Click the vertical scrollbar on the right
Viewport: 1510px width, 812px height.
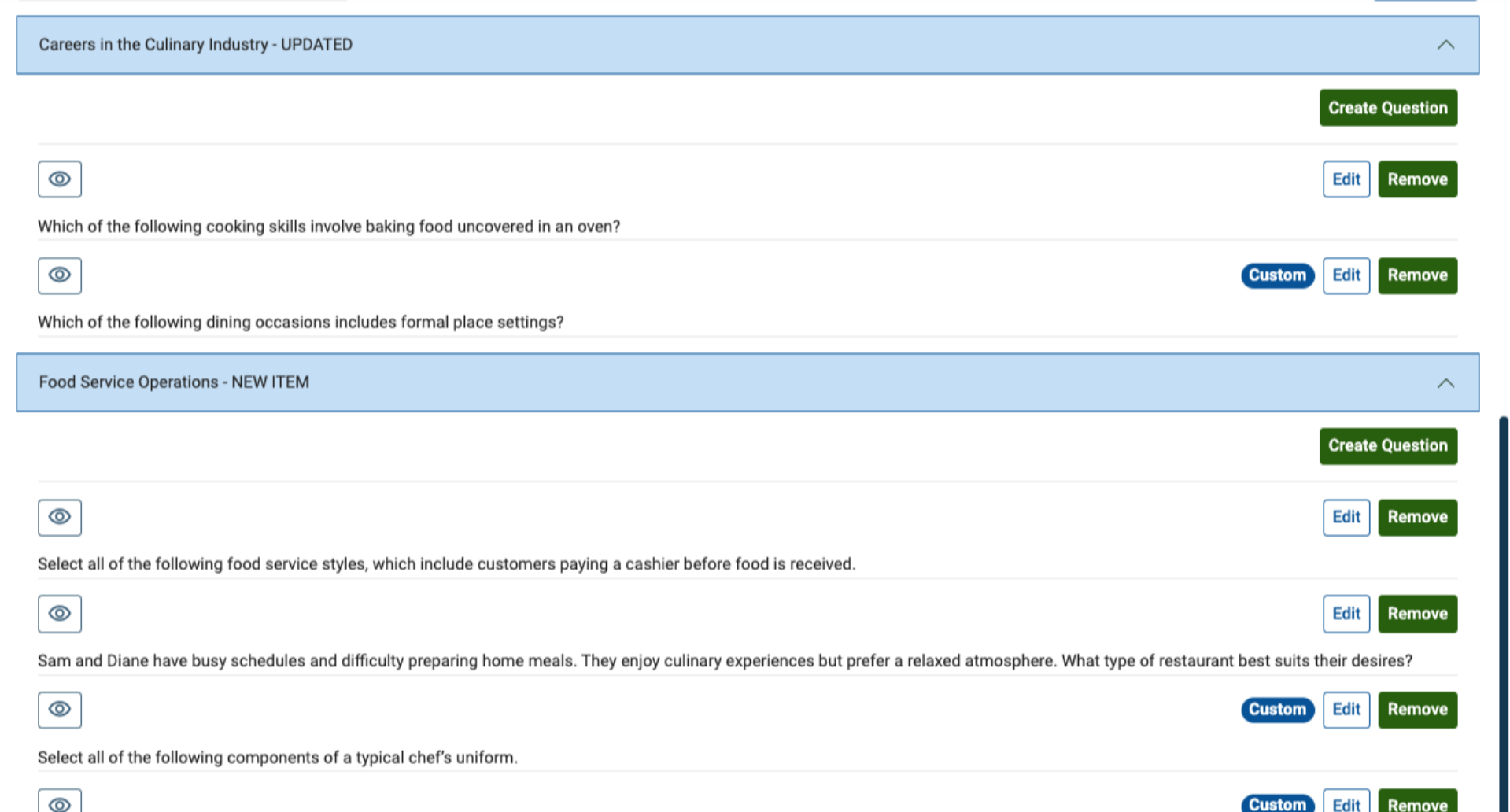click(x=1504, y=614)
